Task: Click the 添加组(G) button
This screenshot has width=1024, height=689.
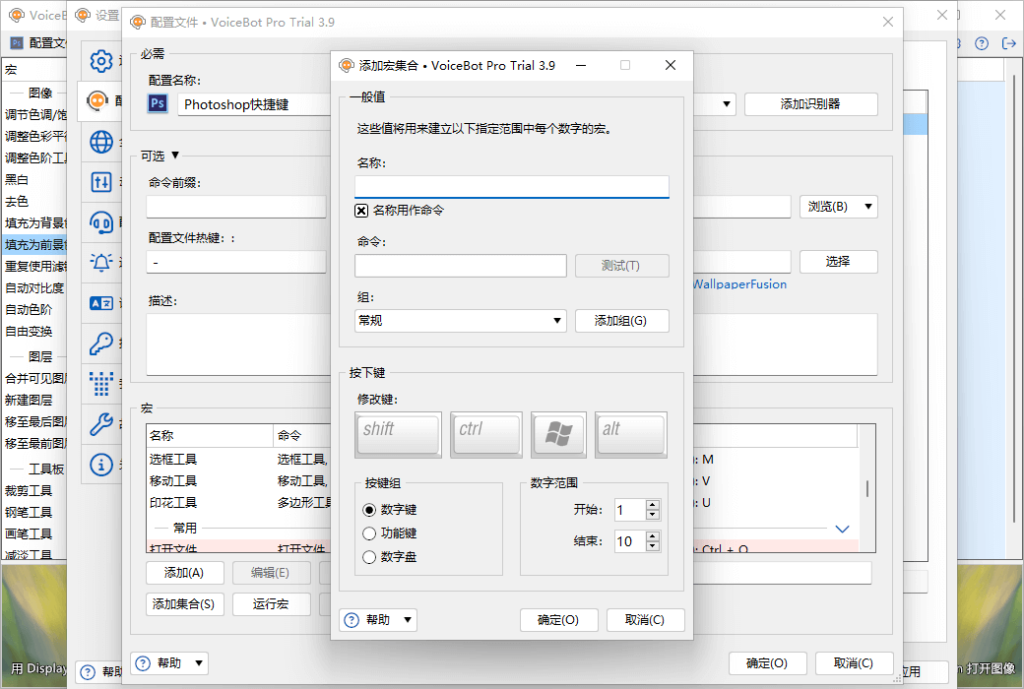Action: tap(622, 321)
